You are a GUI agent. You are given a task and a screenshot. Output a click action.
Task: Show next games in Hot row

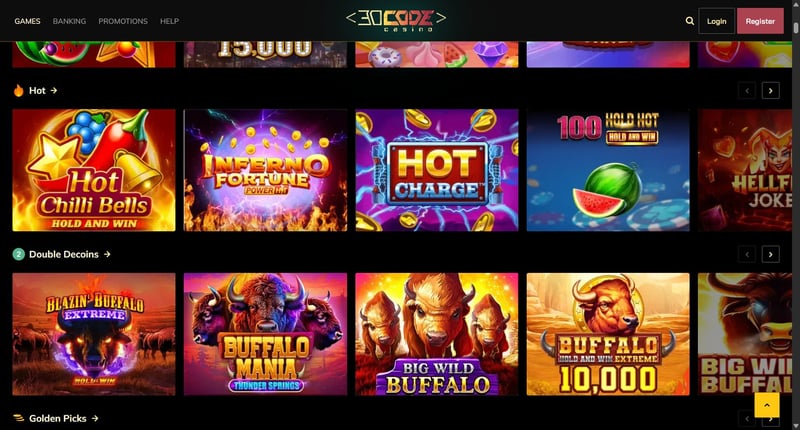click(770, 91)
